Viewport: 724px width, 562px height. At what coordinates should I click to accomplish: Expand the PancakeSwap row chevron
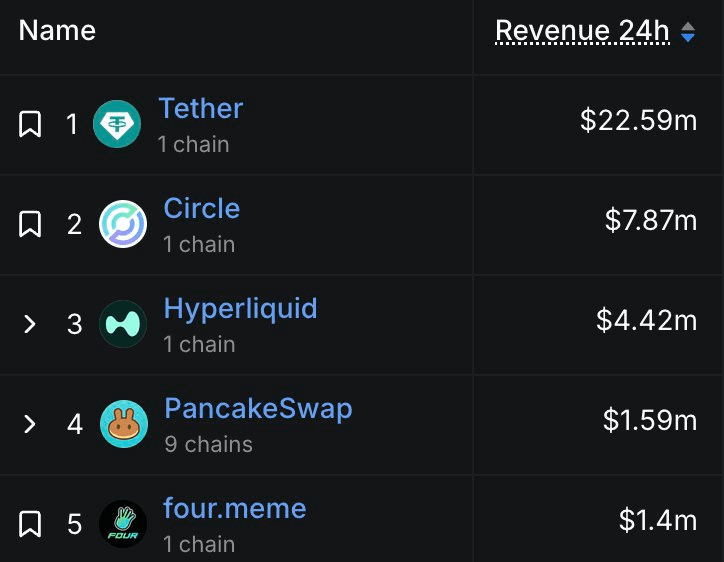tap(30, 424)
